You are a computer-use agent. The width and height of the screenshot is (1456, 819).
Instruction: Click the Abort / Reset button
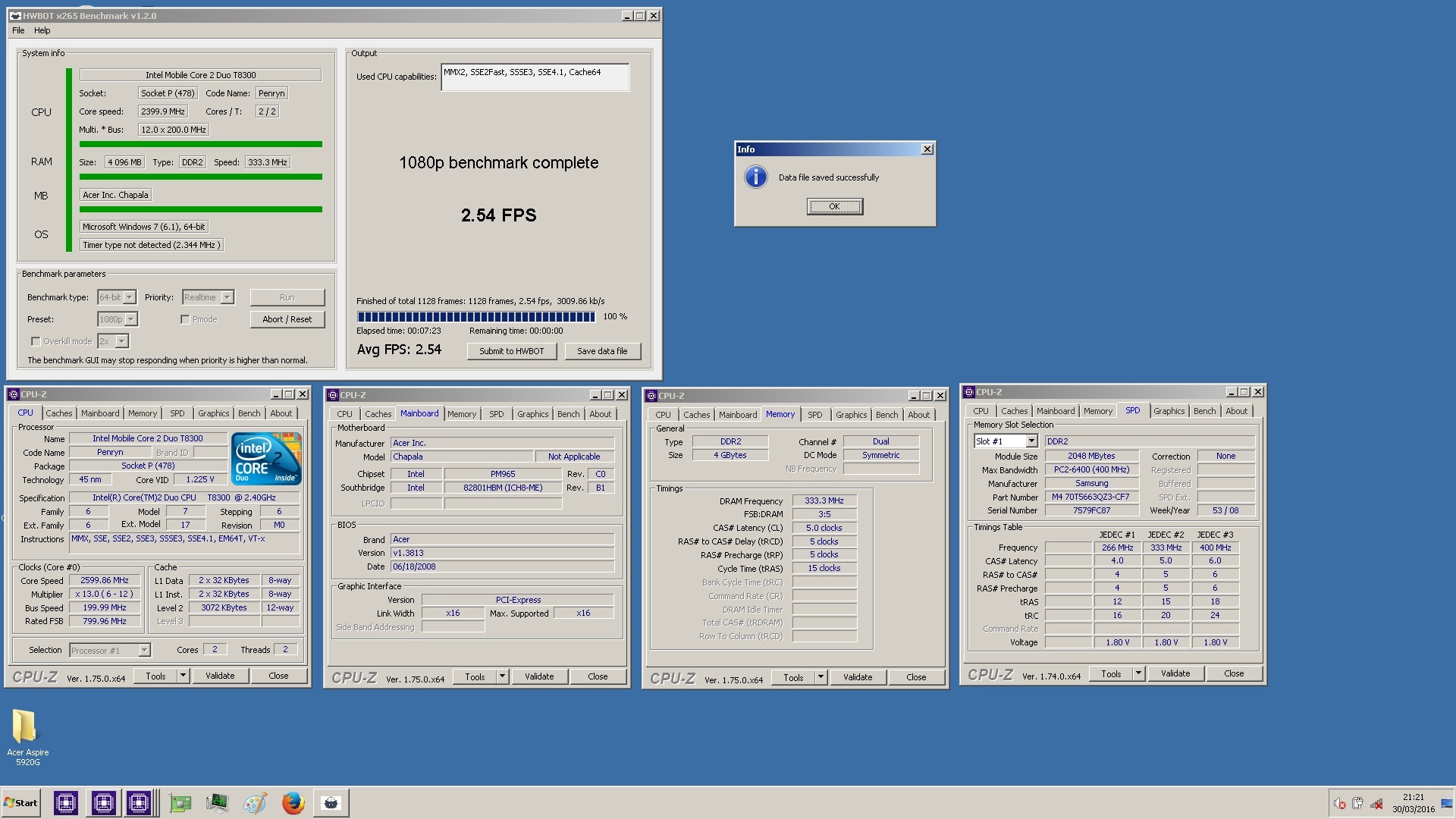tap(287, 319)
